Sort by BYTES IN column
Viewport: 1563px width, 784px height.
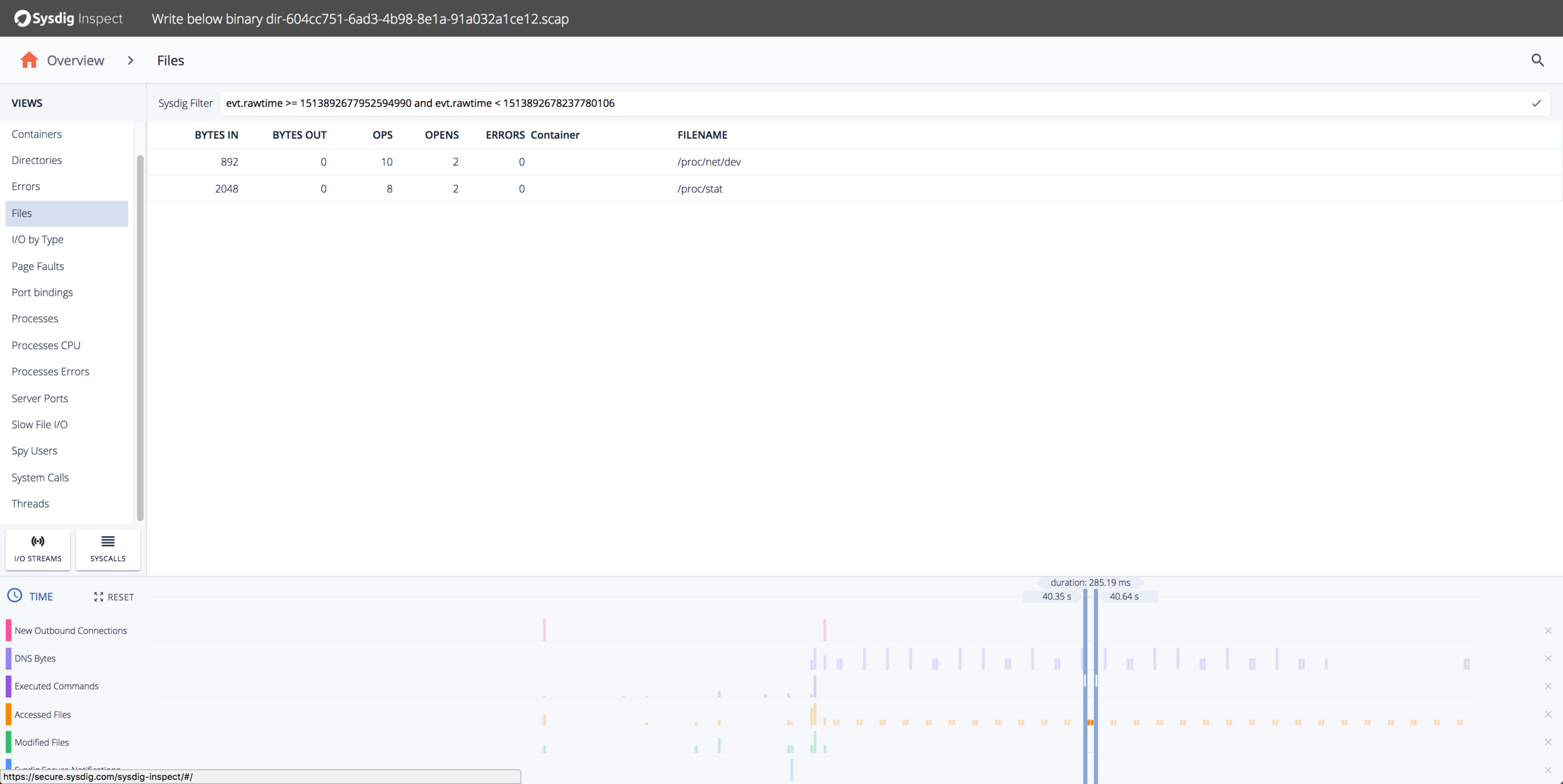point(216,135)
